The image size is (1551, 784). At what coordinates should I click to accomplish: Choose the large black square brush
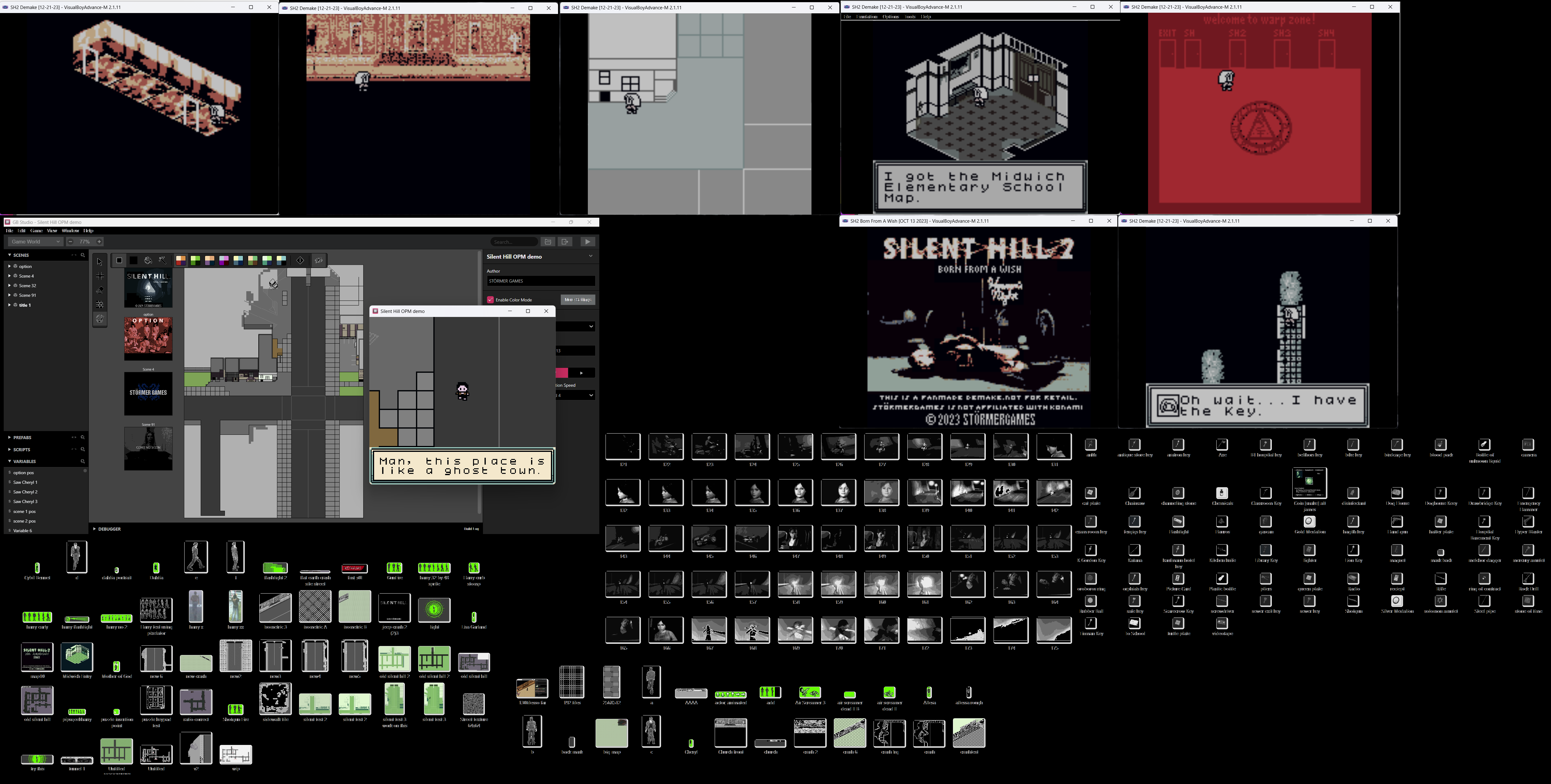pyautogui.click(x=134, y=260)
